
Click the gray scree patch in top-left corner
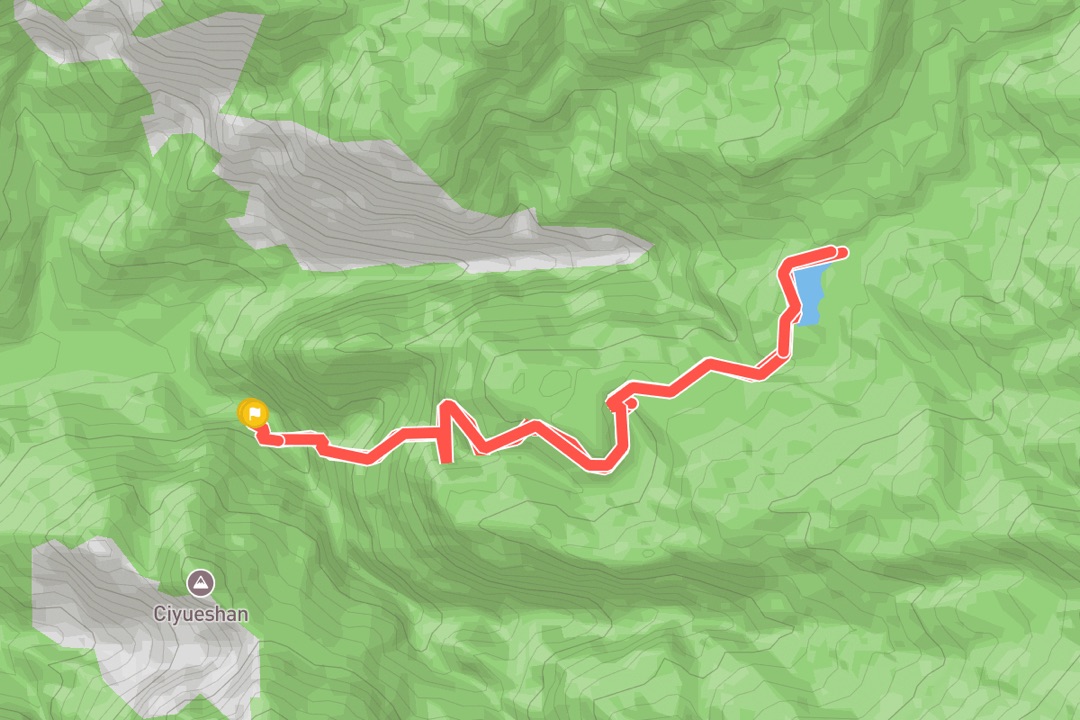(83, 28)
